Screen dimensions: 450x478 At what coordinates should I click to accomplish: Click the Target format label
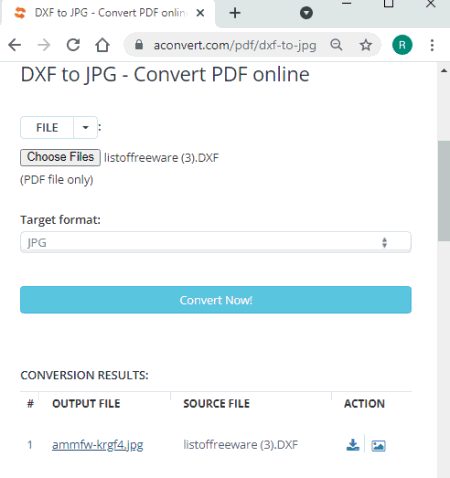60,220
